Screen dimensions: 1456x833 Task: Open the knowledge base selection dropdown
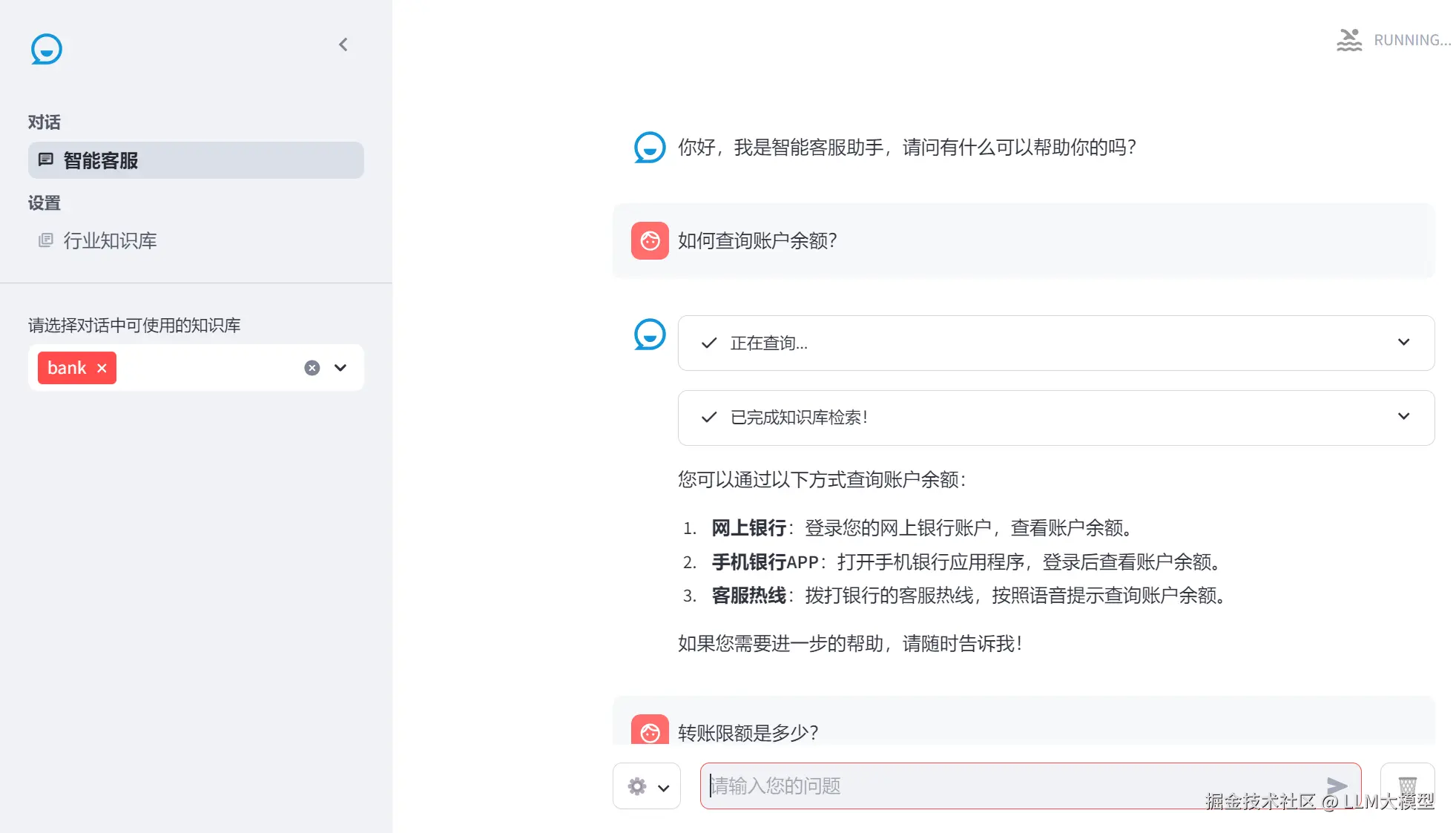[x=340, y=368]
